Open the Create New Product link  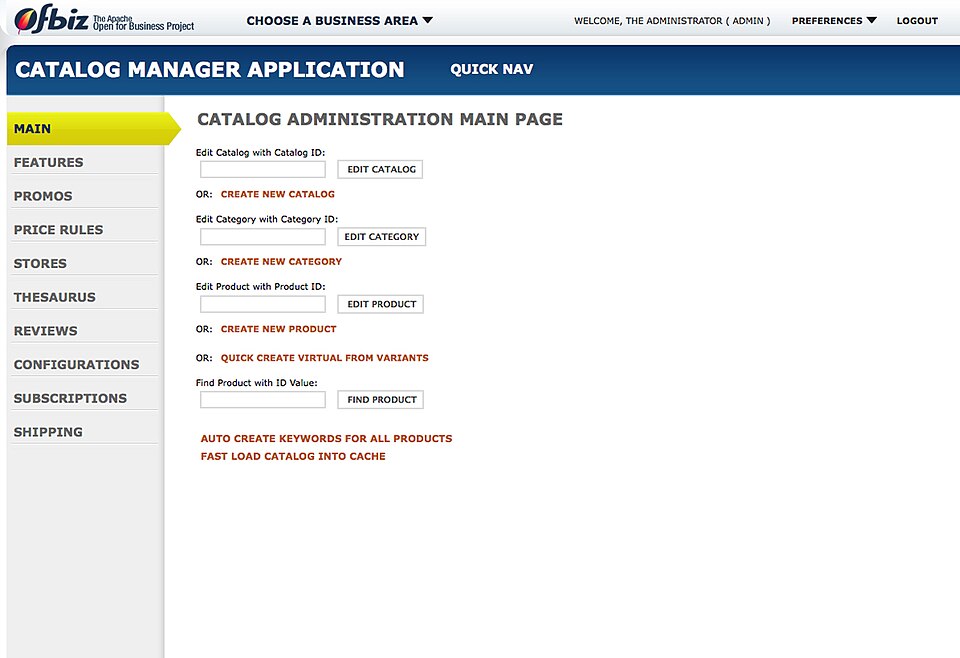[278, 329]
